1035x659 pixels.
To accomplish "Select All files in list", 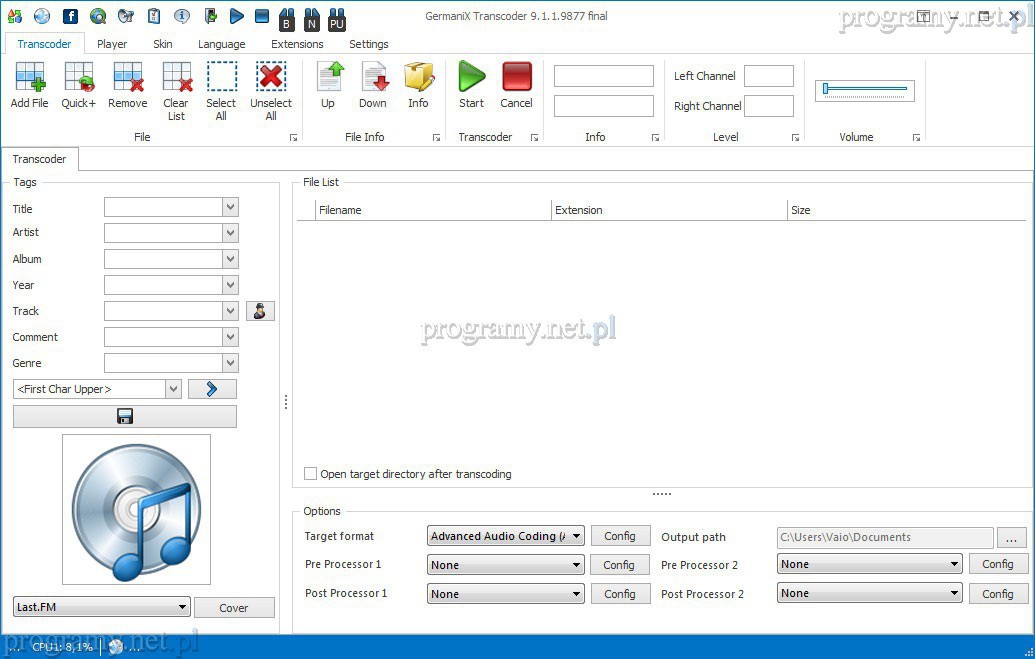I will pos(221,79).
